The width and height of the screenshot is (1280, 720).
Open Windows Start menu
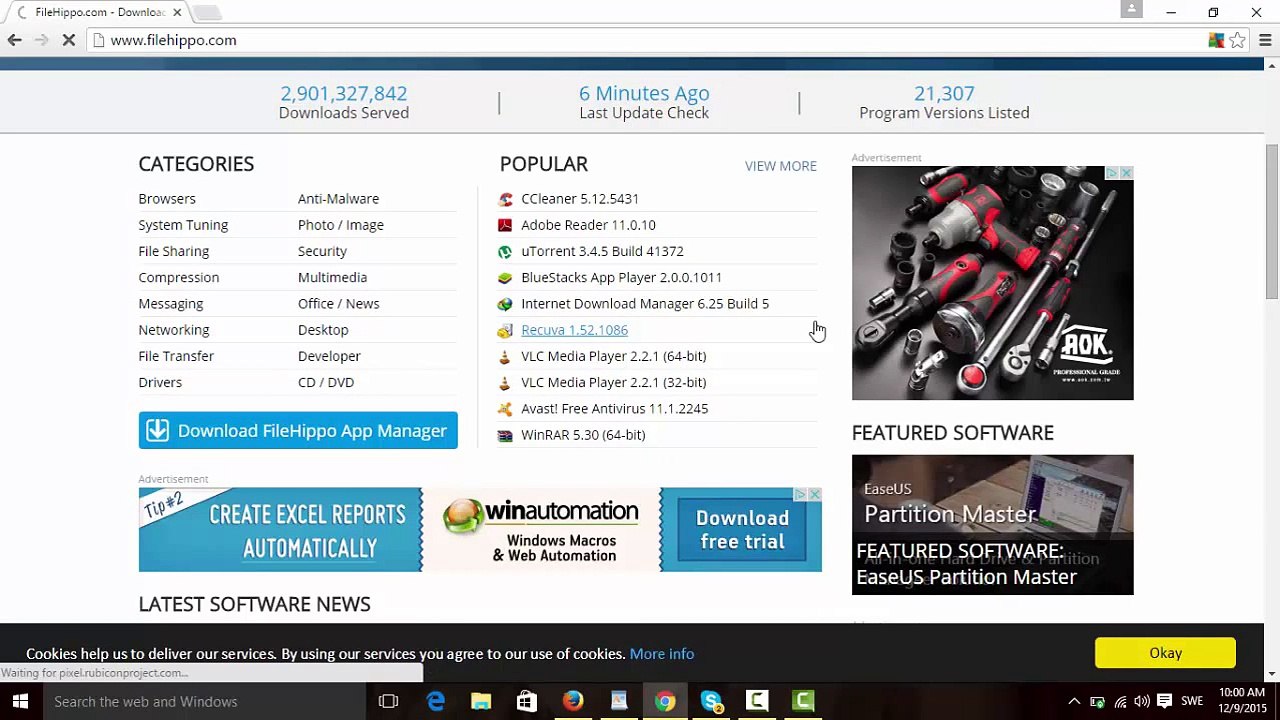(x=20, y=701)
